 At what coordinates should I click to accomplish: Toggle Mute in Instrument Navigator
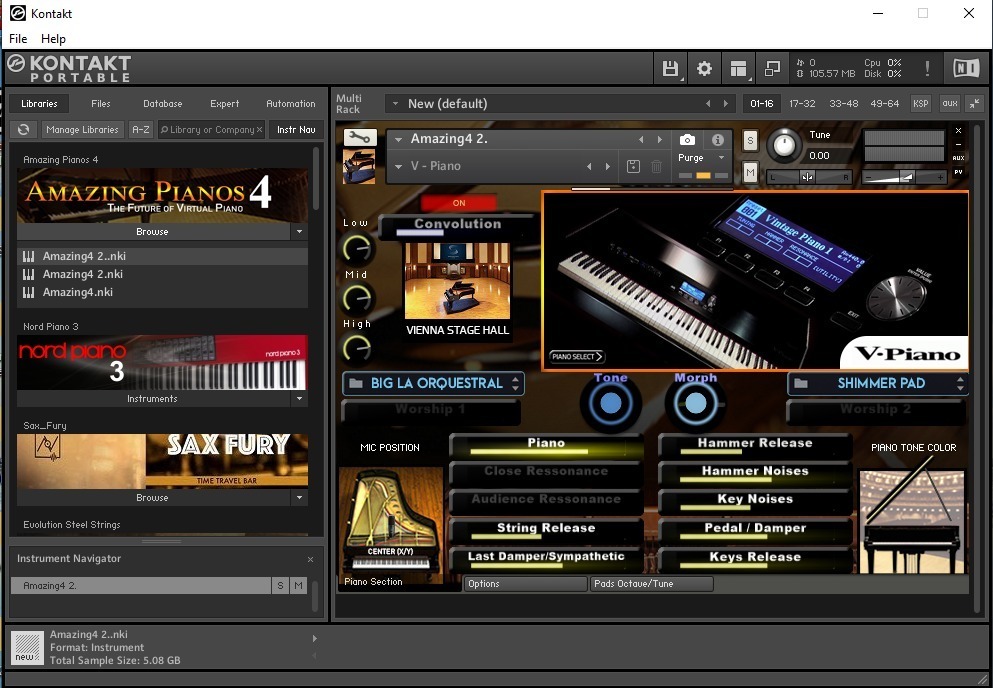[298, 586]
